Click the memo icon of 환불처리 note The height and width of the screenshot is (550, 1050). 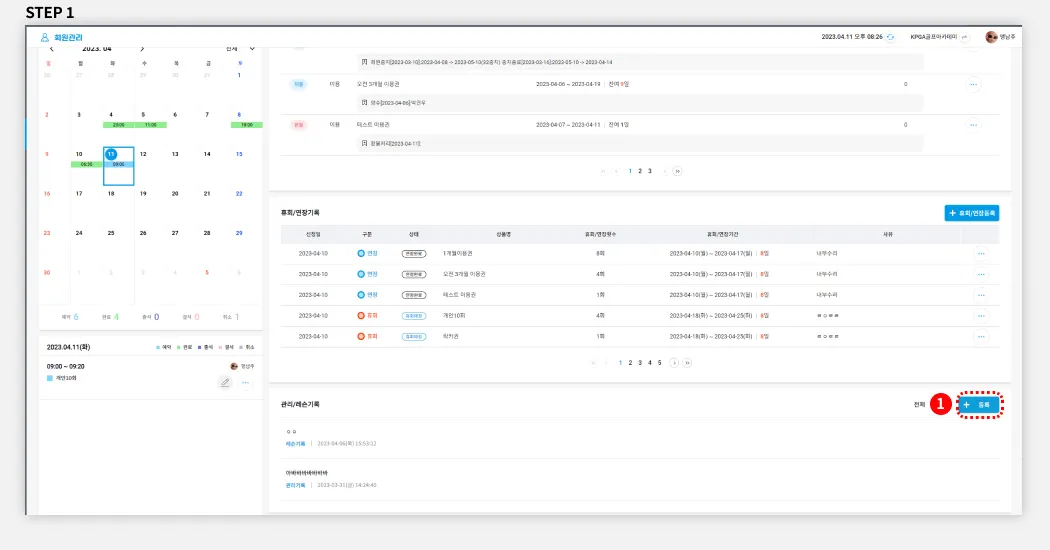click(x=364, y=143)
